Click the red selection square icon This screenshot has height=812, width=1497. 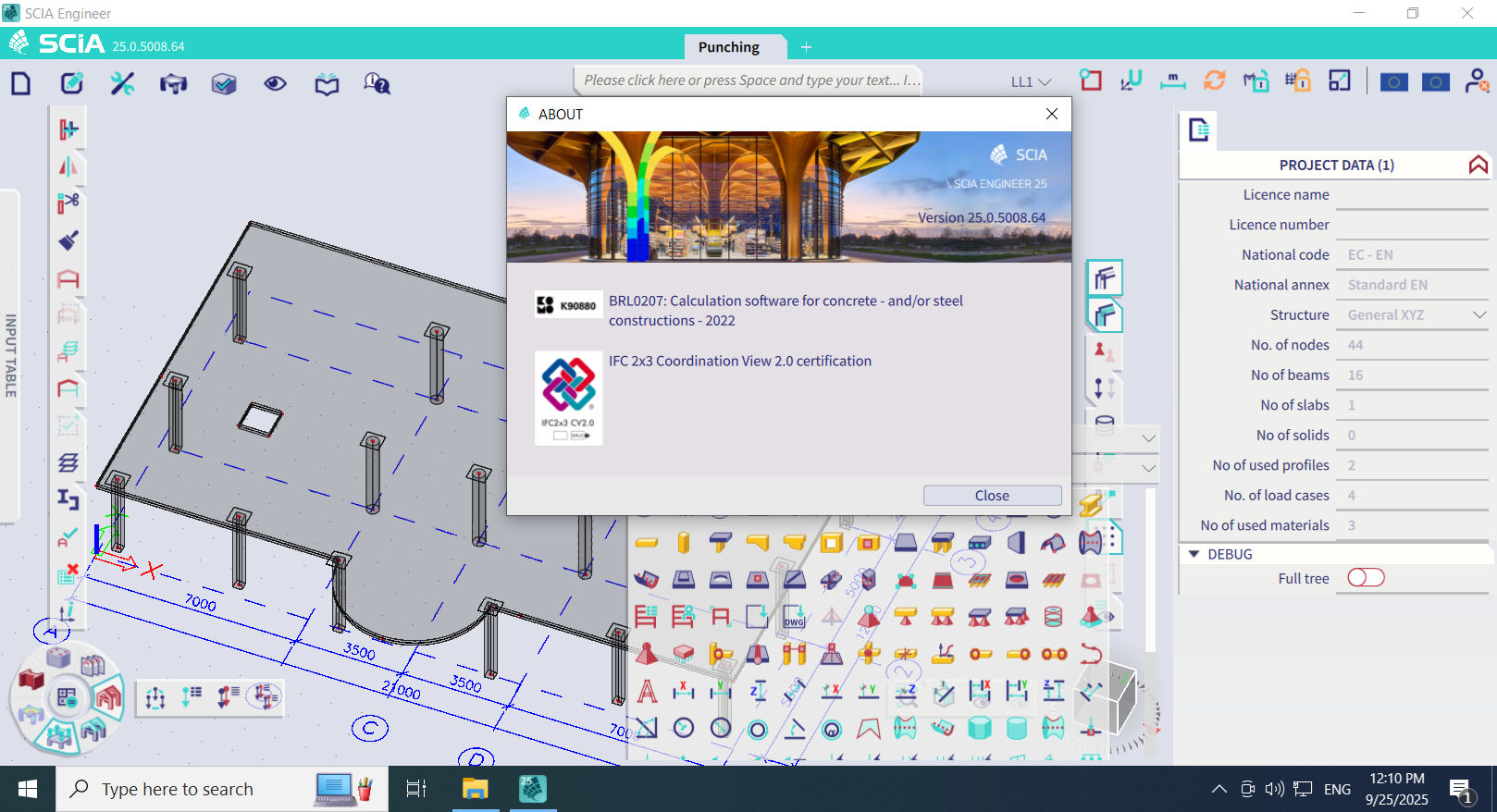coord(1091,80)
